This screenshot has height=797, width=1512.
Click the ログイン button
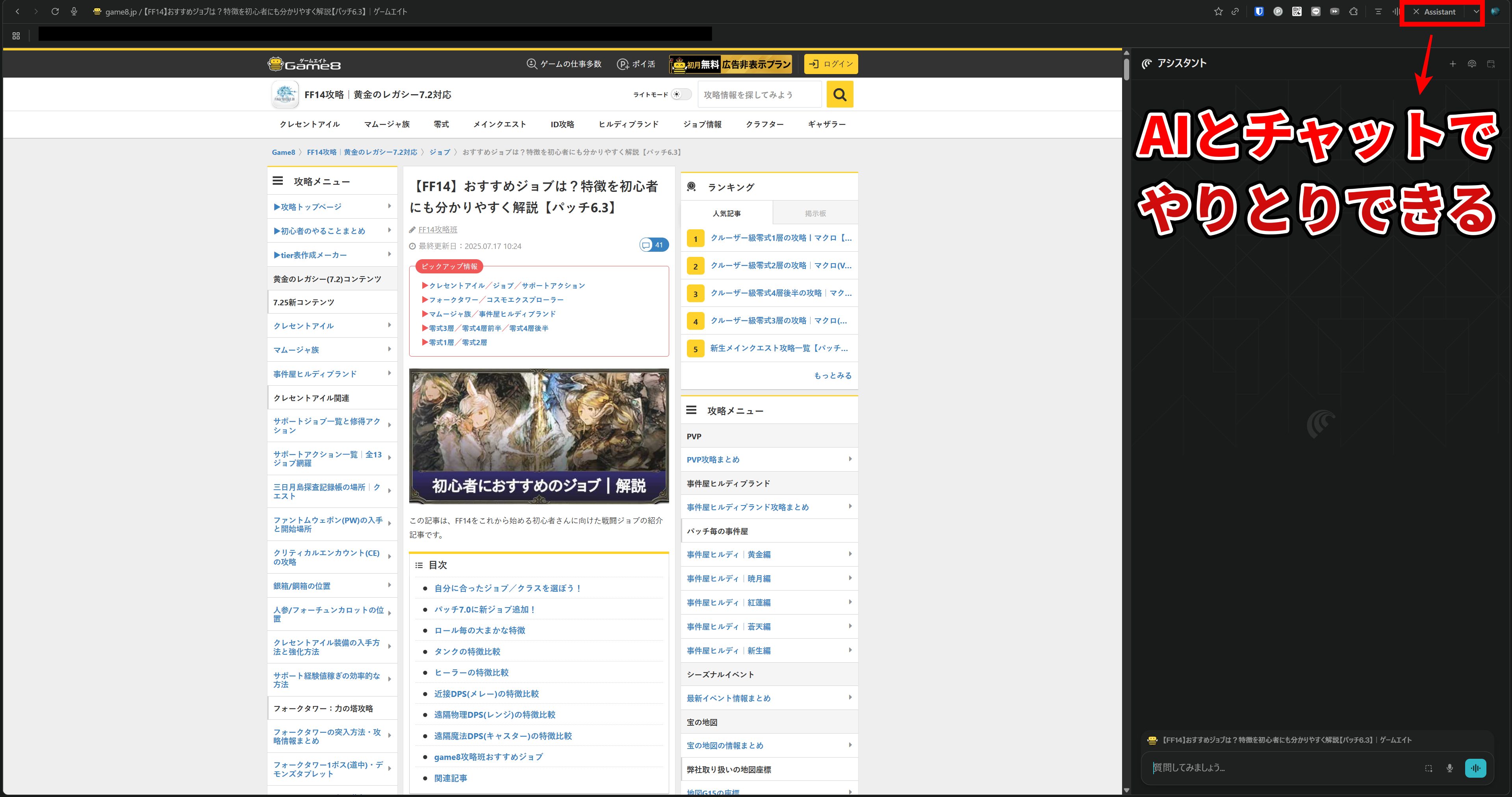831,64
